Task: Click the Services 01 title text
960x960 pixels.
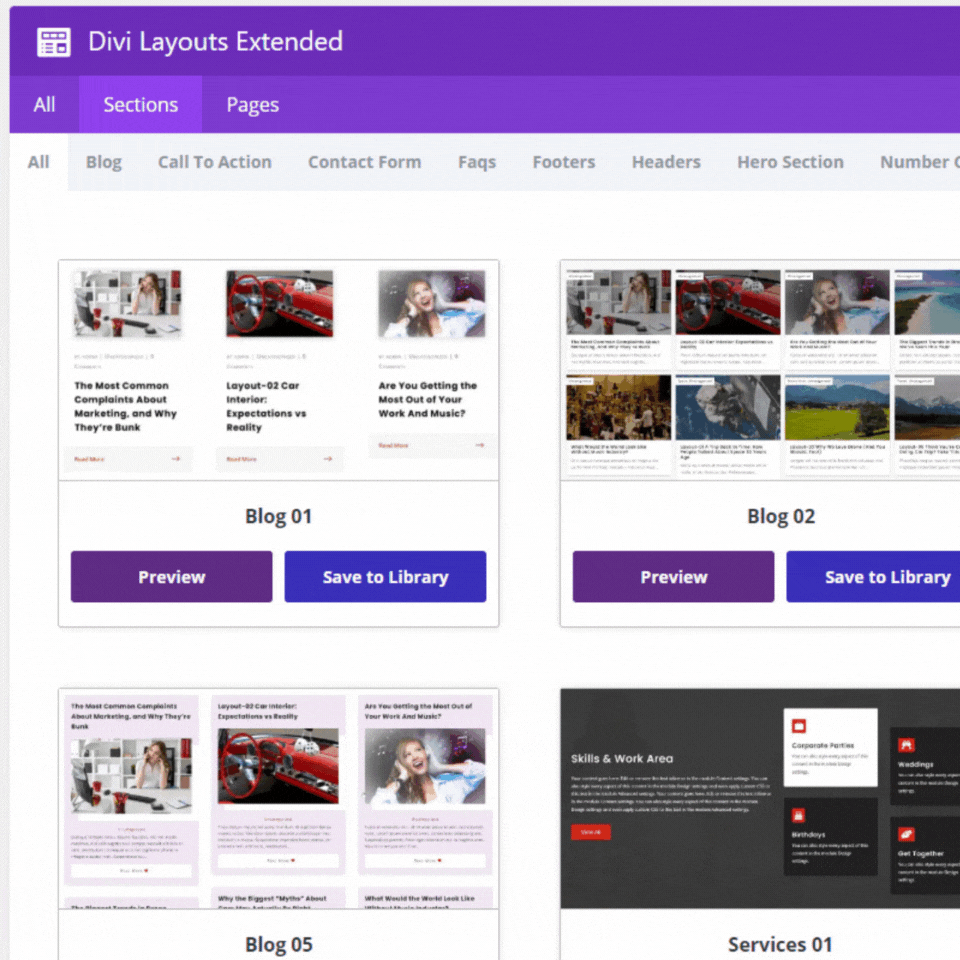Action: 780,944
